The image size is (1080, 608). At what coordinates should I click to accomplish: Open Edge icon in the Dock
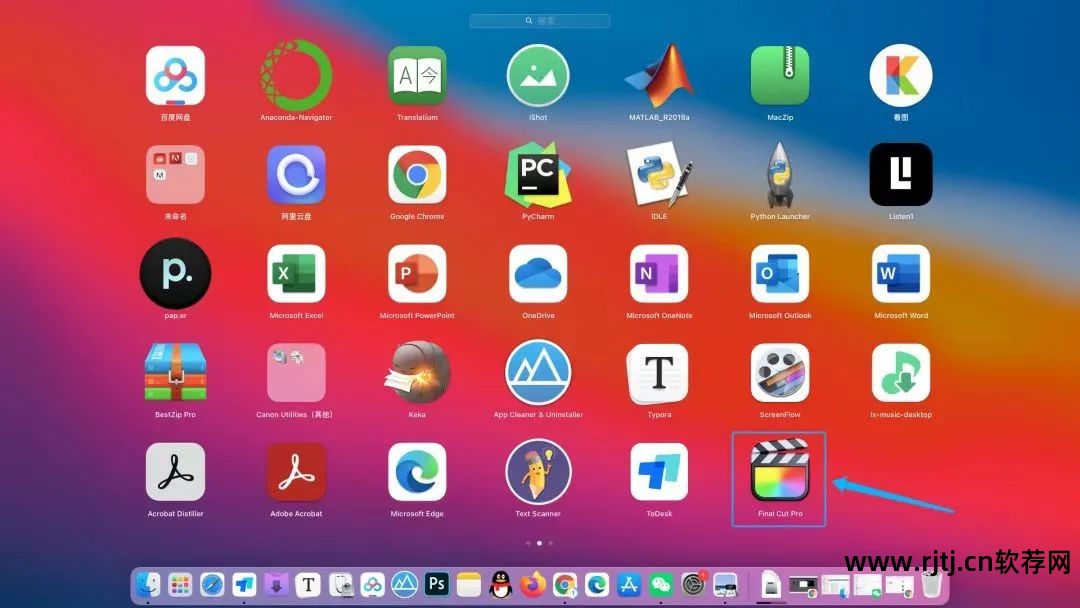[x=597, y=585]
